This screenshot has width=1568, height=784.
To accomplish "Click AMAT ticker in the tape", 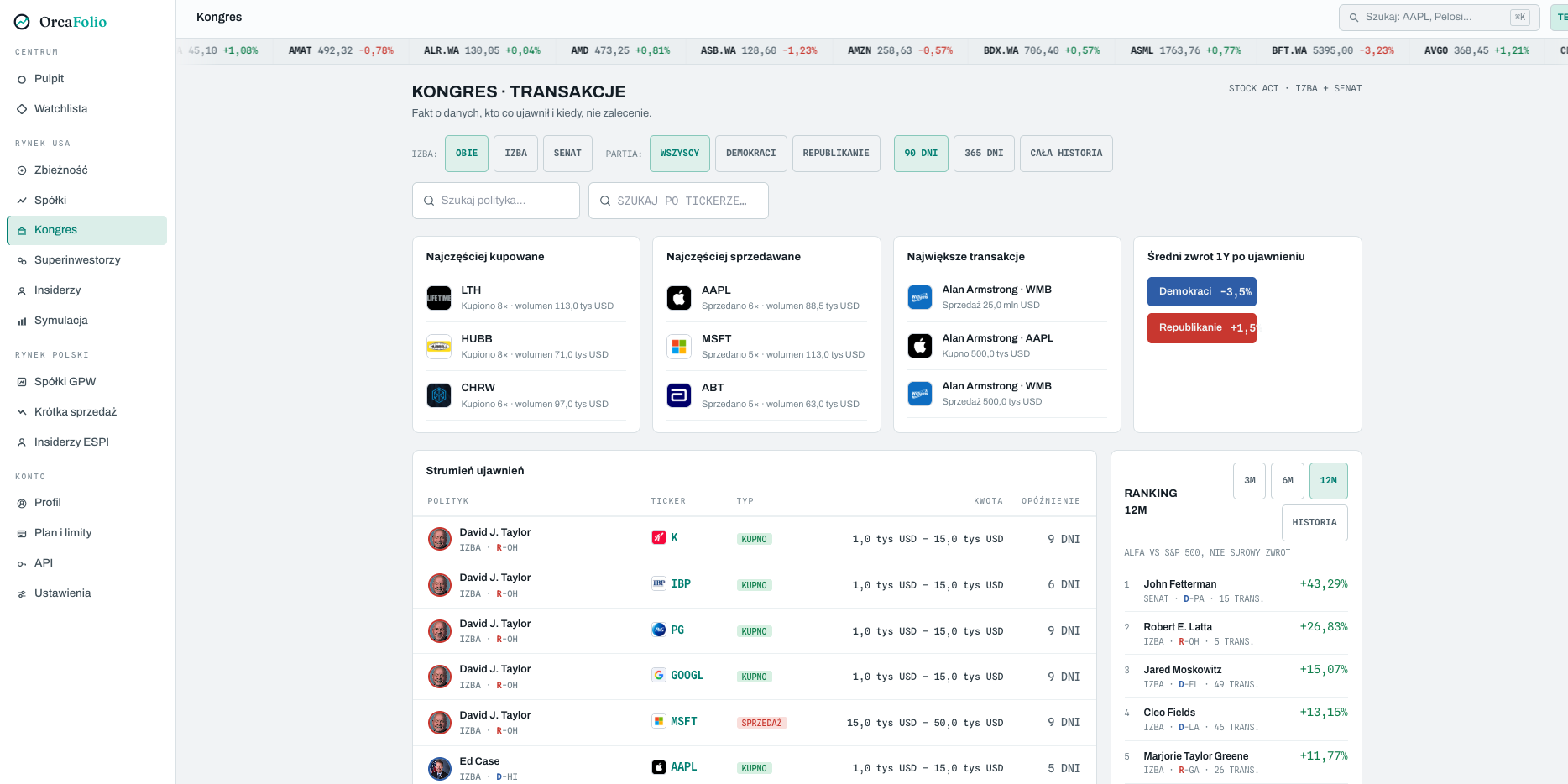I will click(341, 51).
